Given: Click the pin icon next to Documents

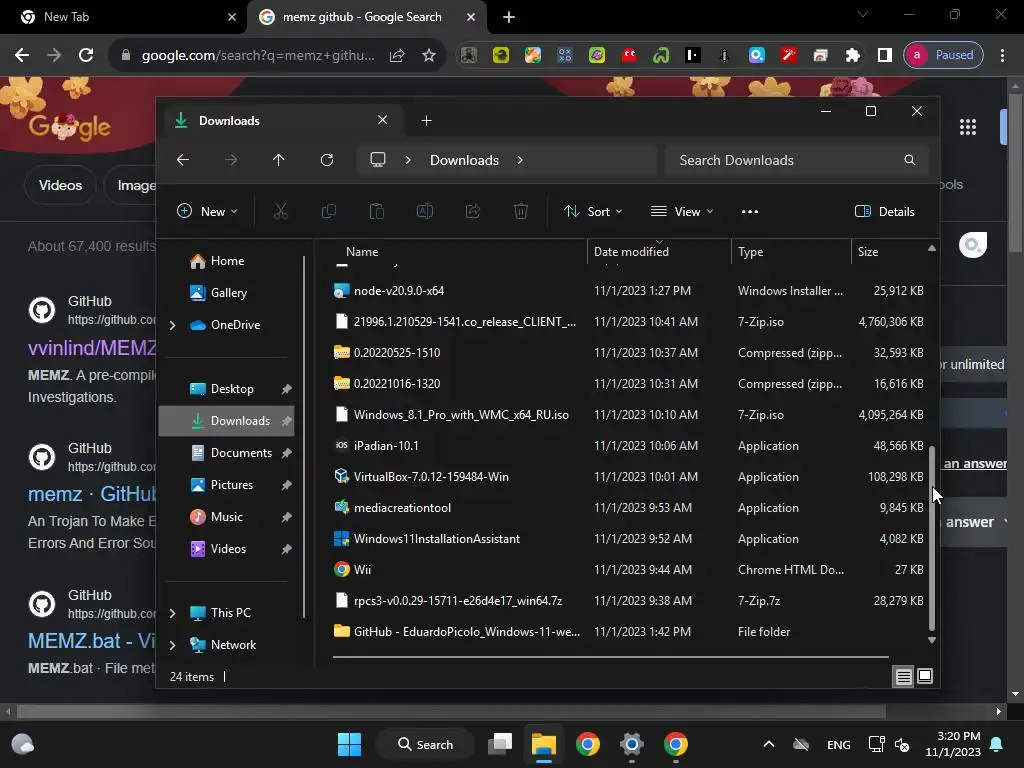Looking at the screenshot, I should tap(286, 453).
